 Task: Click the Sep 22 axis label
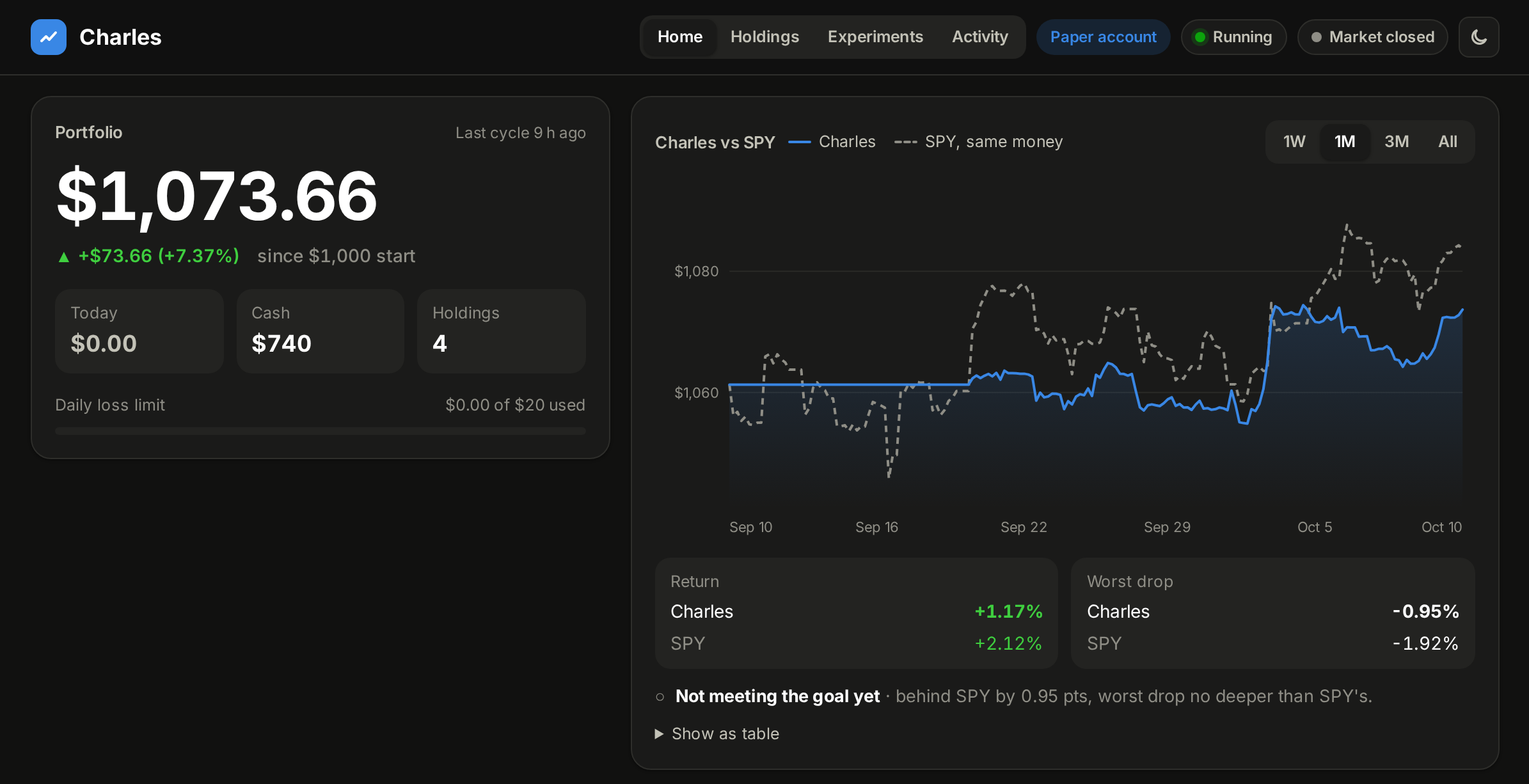coord(1024,527)
